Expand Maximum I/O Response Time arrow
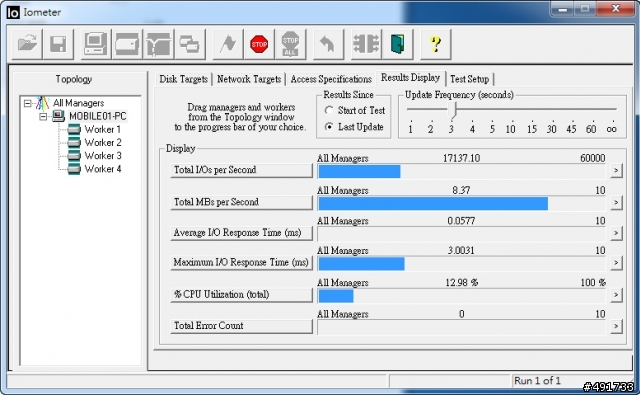Screen dimensions: 640x395 pyautogui.click(x=616, y=262)
